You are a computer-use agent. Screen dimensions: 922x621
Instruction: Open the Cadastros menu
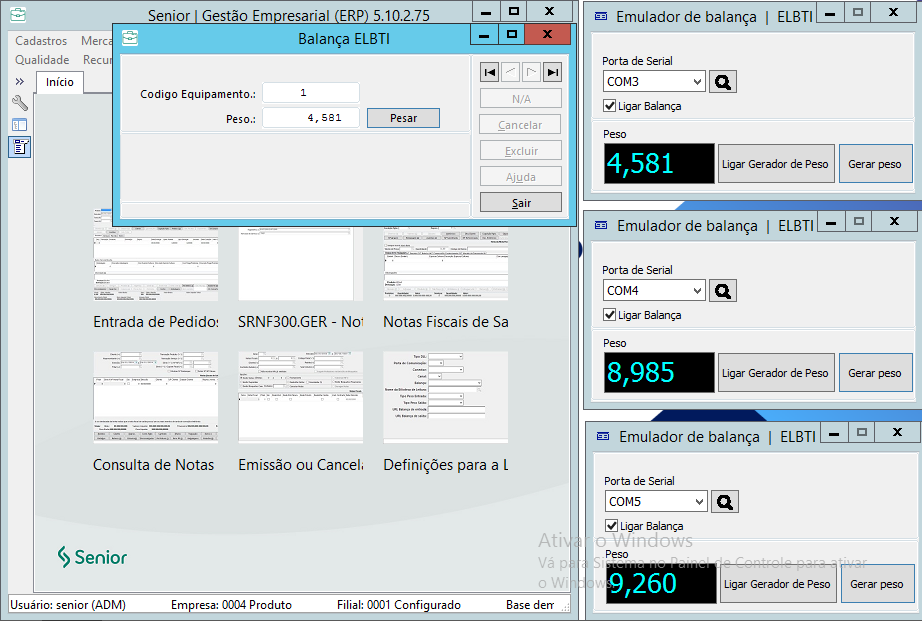coord(41,41)
